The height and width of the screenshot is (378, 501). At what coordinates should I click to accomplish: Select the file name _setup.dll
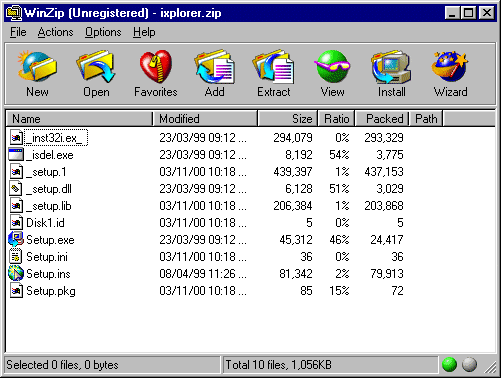pos(49,189)
